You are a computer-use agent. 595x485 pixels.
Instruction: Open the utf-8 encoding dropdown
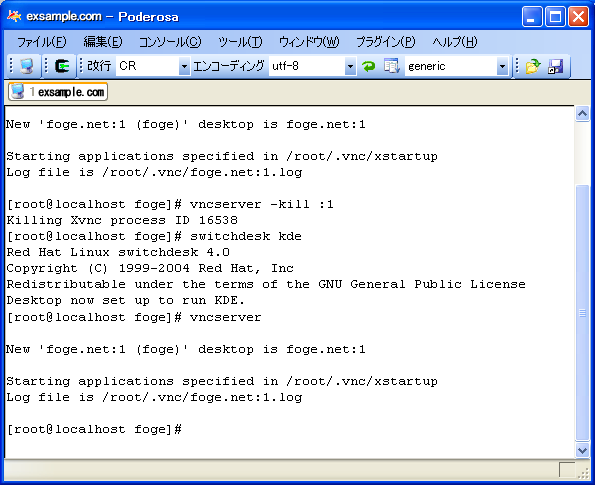(x=350, y=66)
